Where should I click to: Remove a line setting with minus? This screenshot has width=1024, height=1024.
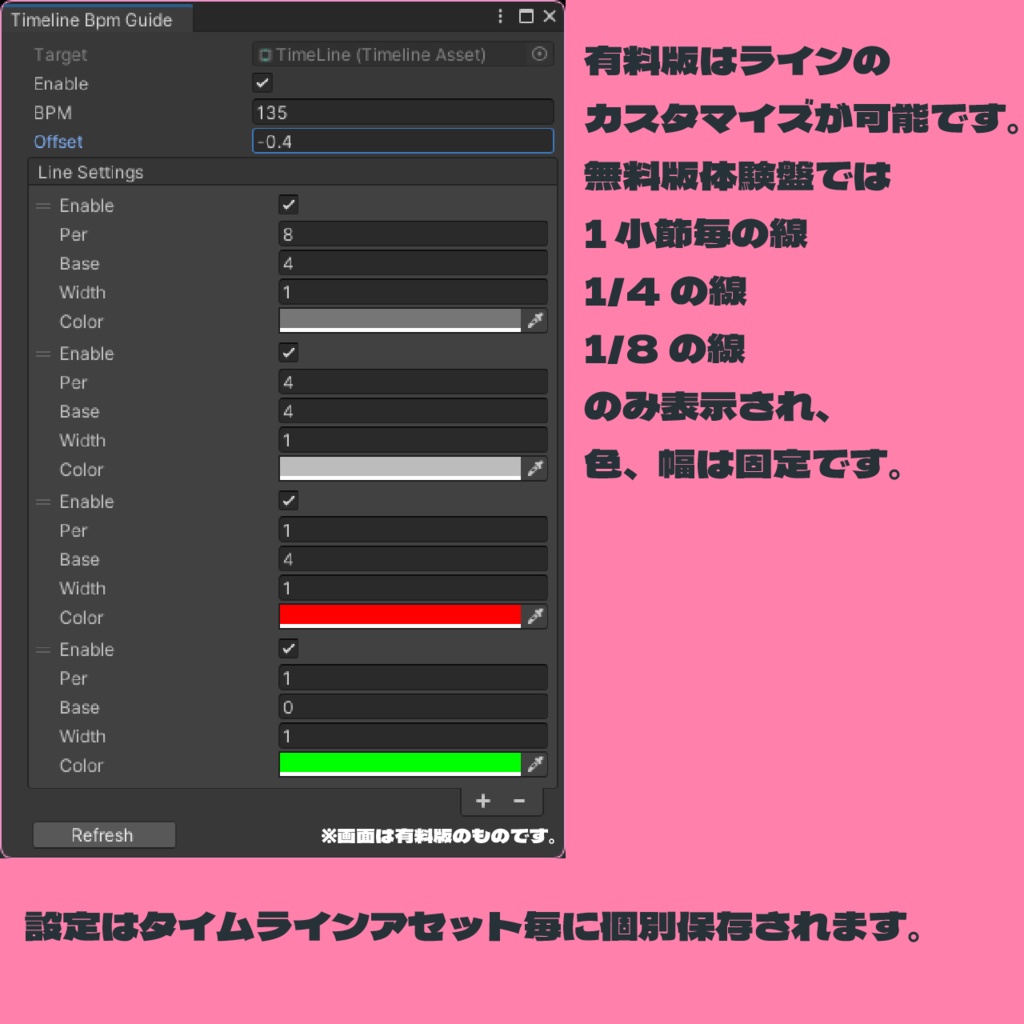[519, 801]
